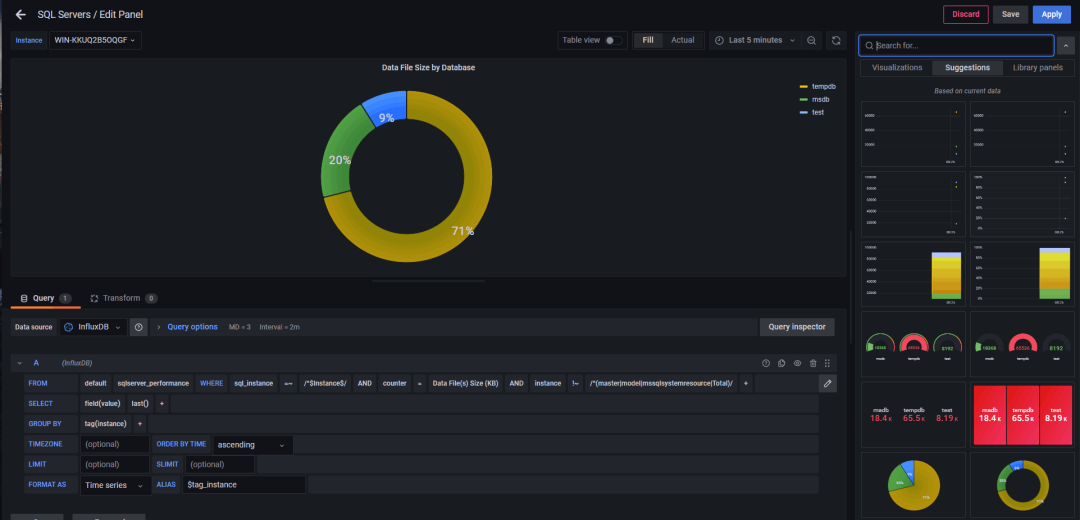Open the Visualizations tab

click(897, 67)
